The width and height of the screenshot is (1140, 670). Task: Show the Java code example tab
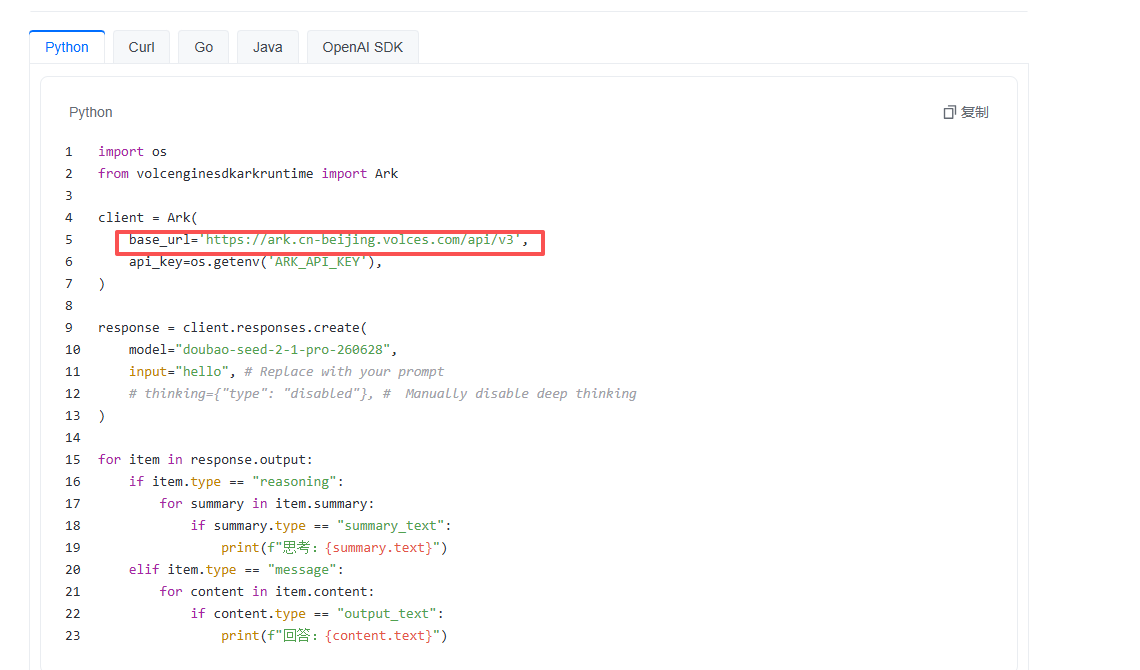point(268,47)
